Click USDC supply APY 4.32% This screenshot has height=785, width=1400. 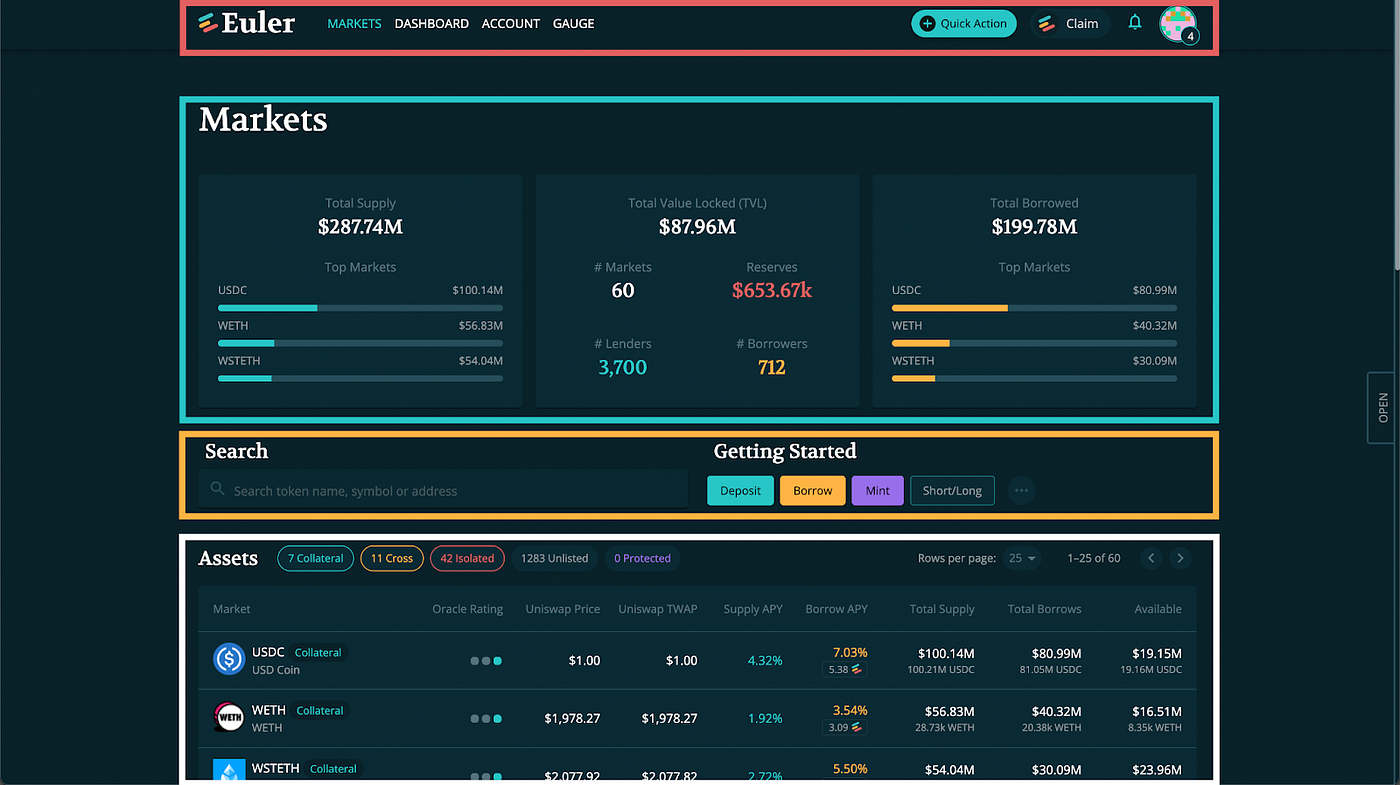766,661
